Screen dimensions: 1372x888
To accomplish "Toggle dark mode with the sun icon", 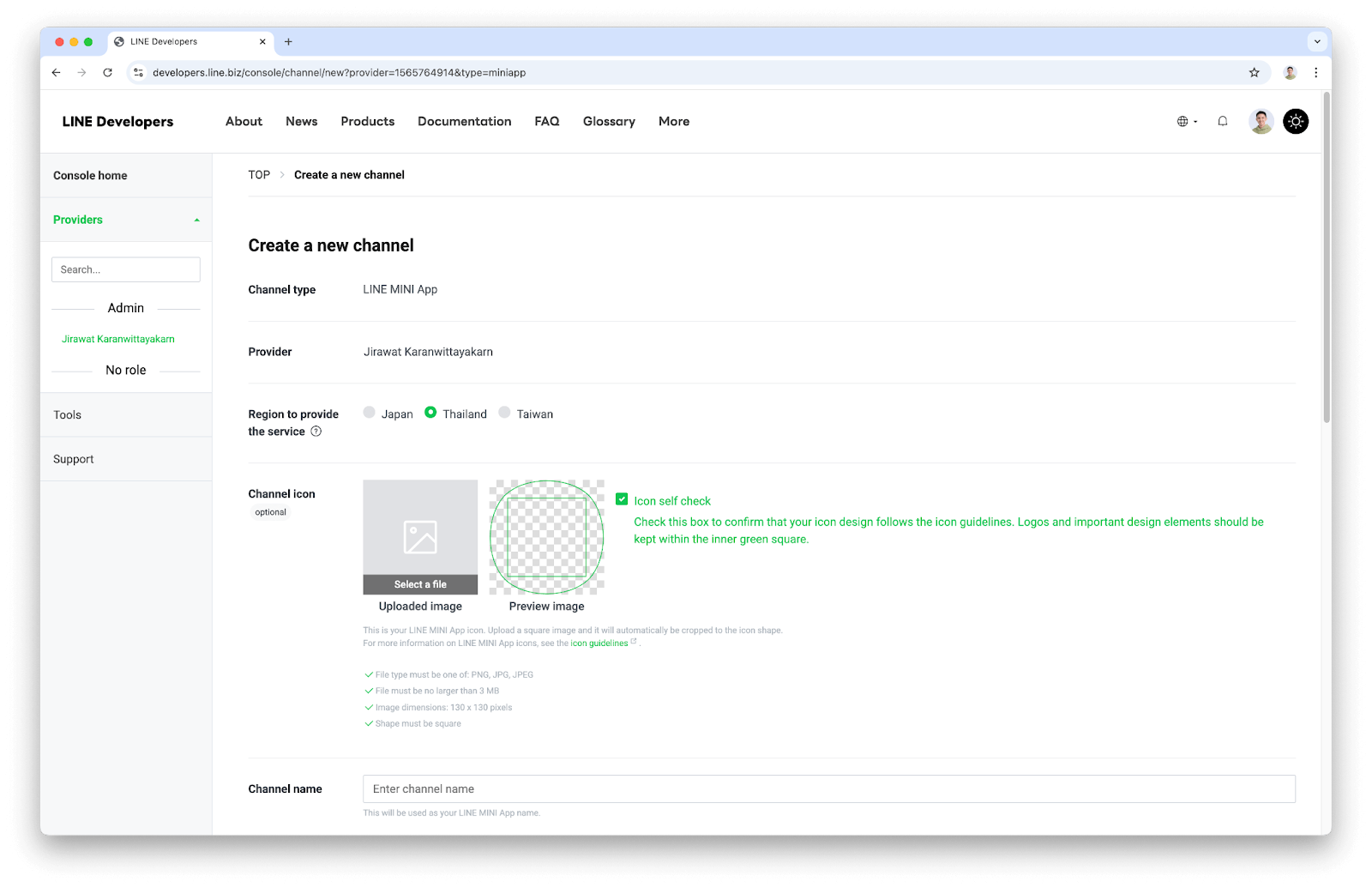I will click(1295, 122).
